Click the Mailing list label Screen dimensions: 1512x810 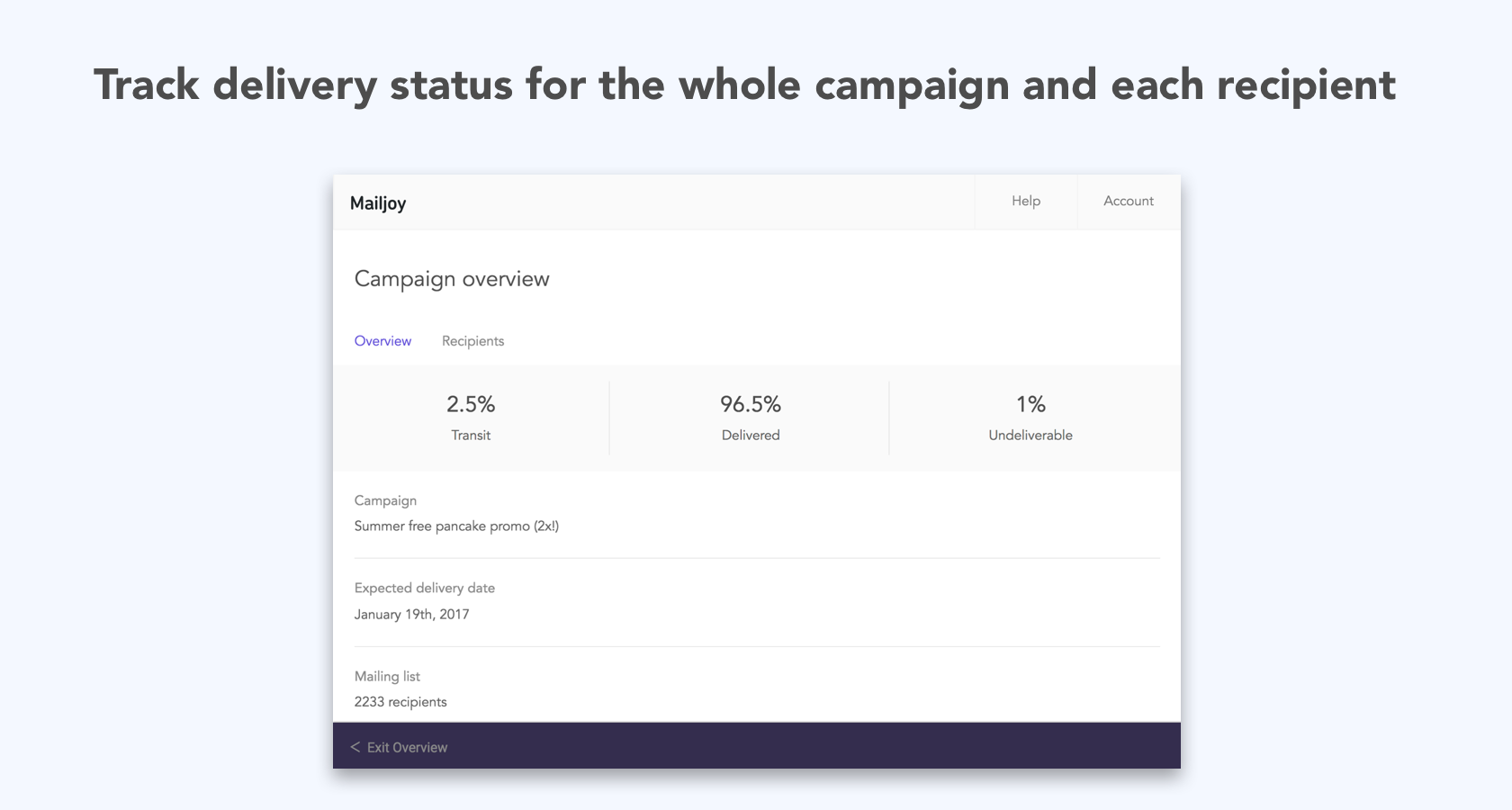pos(387,677)
